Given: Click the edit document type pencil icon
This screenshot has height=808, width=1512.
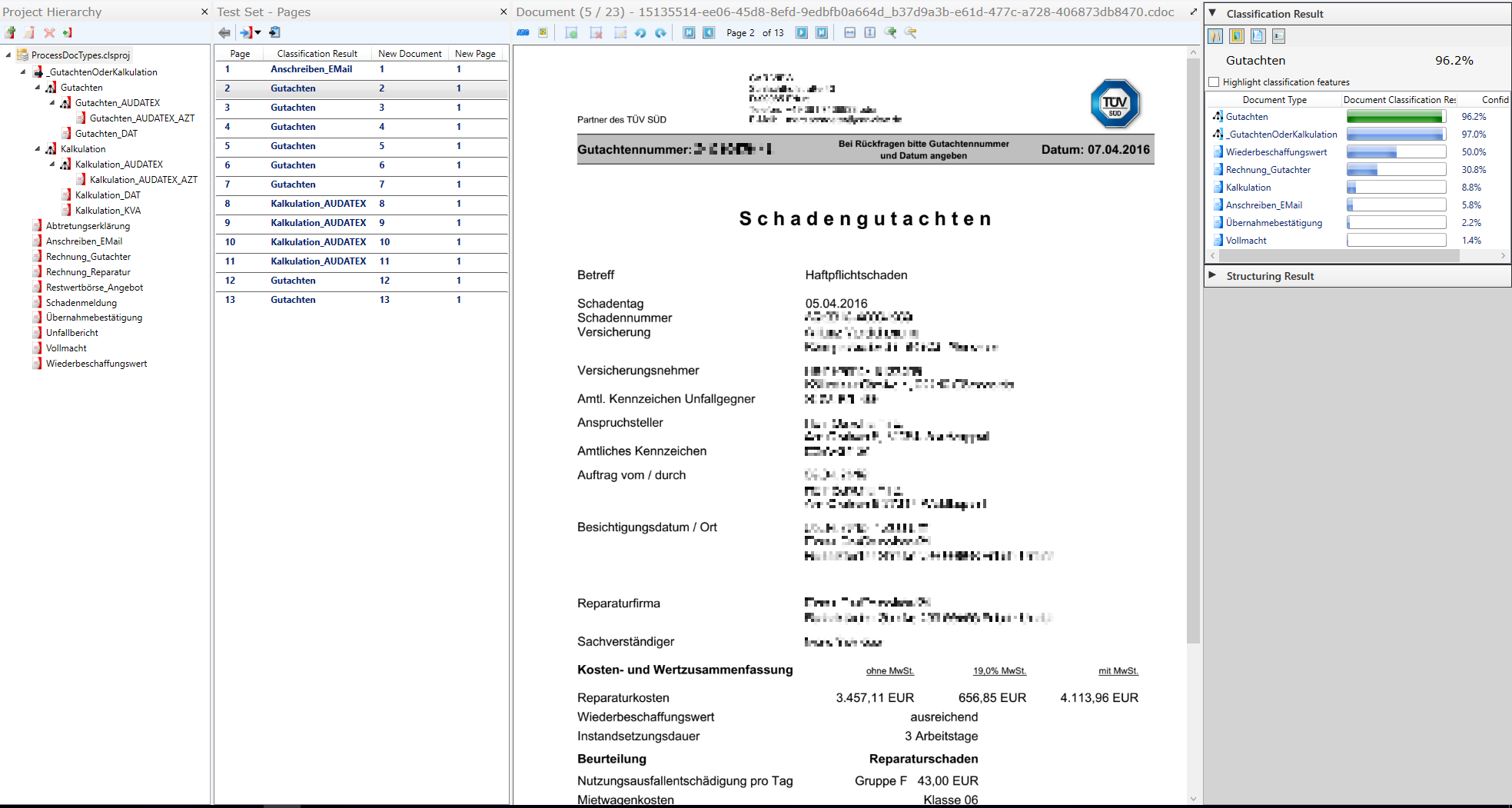Looking at the screenshot, I should coord(29,32).
